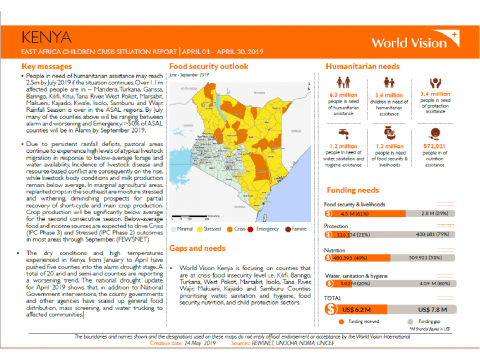Image resolution: width=480 pixels, height=360 pixels.
Task: Click '3.4 million' above children in need
Action: [x=389, y=95]
